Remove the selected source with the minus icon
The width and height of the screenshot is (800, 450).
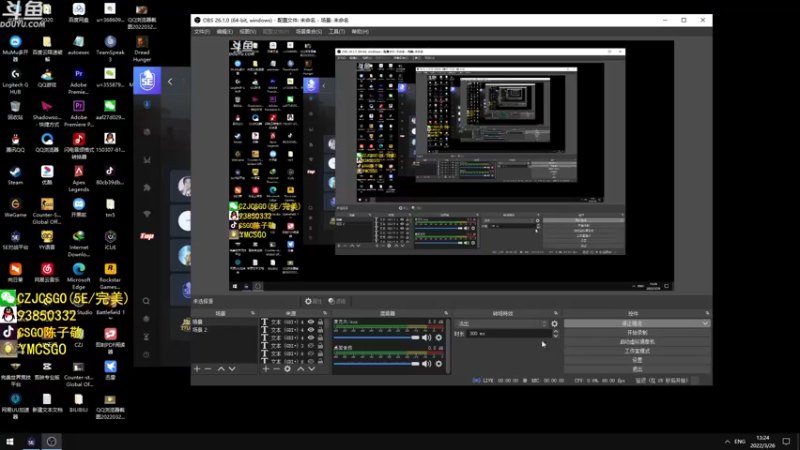[276, 369]
